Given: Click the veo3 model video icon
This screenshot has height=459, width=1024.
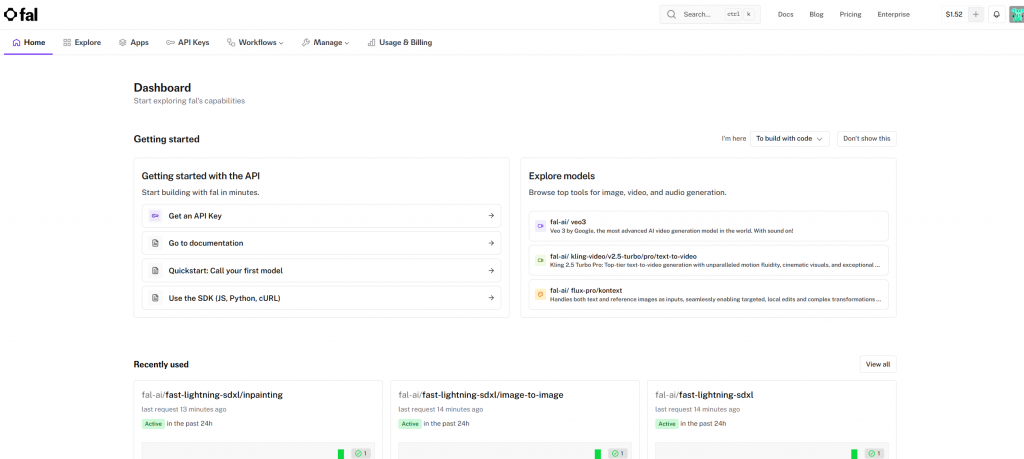Looking at the screenshot, I should [540, 226].
